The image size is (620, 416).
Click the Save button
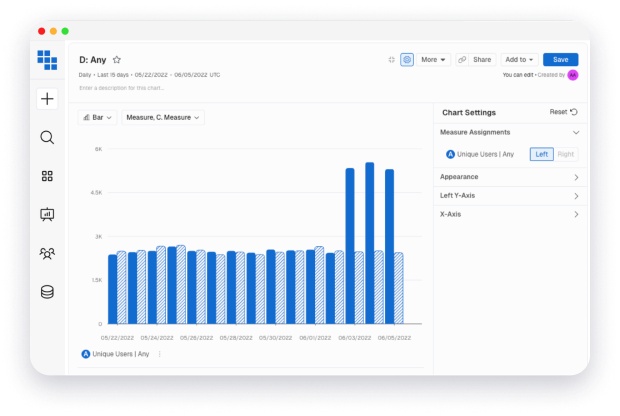(x=560, y=60)
